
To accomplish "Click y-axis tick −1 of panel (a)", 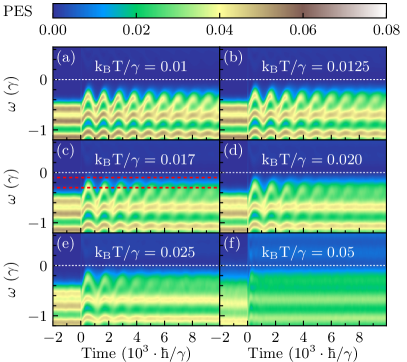I will point(39,130).
